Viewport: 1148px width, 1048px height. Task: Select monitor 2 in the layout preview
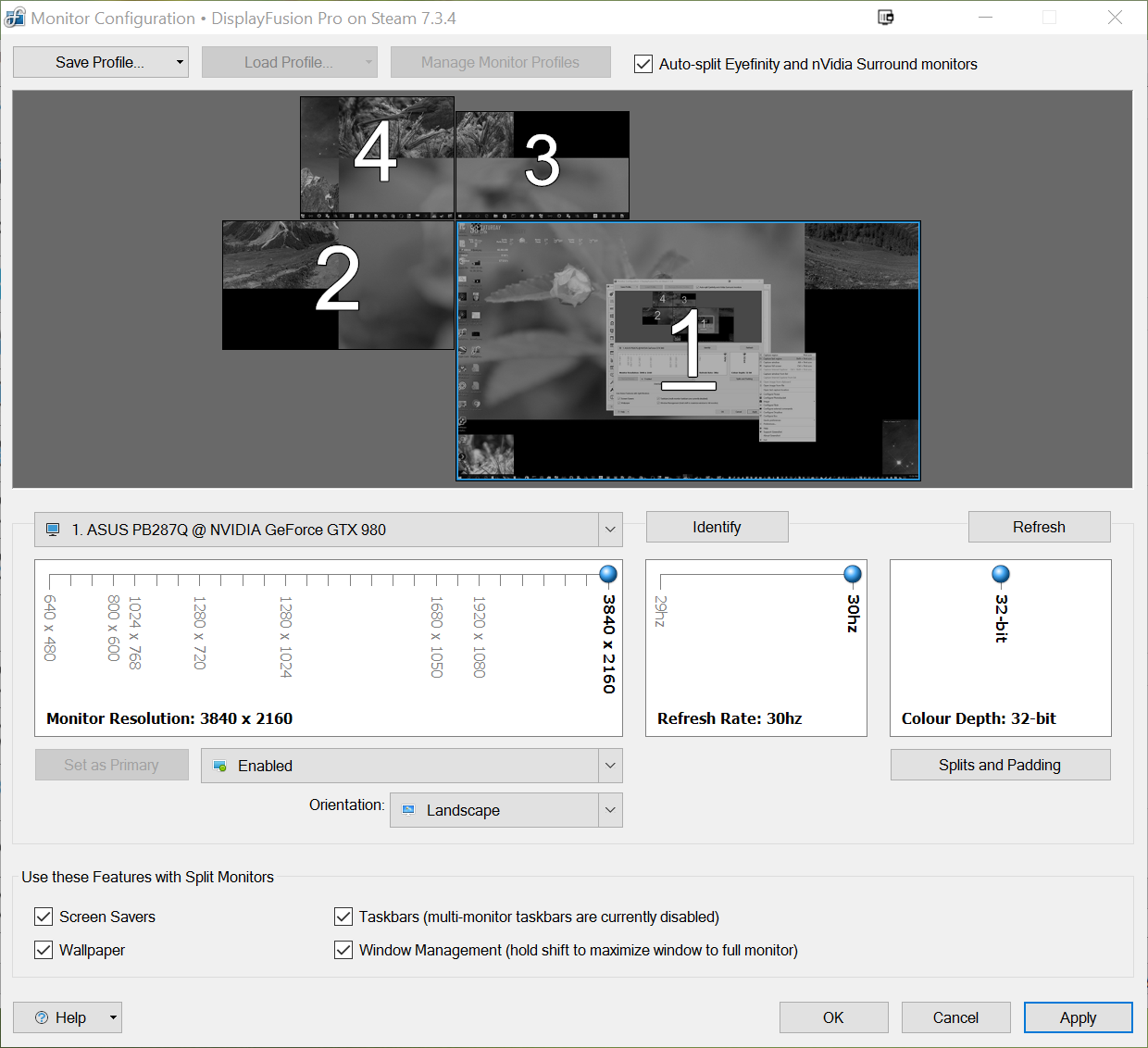[338, 284]
